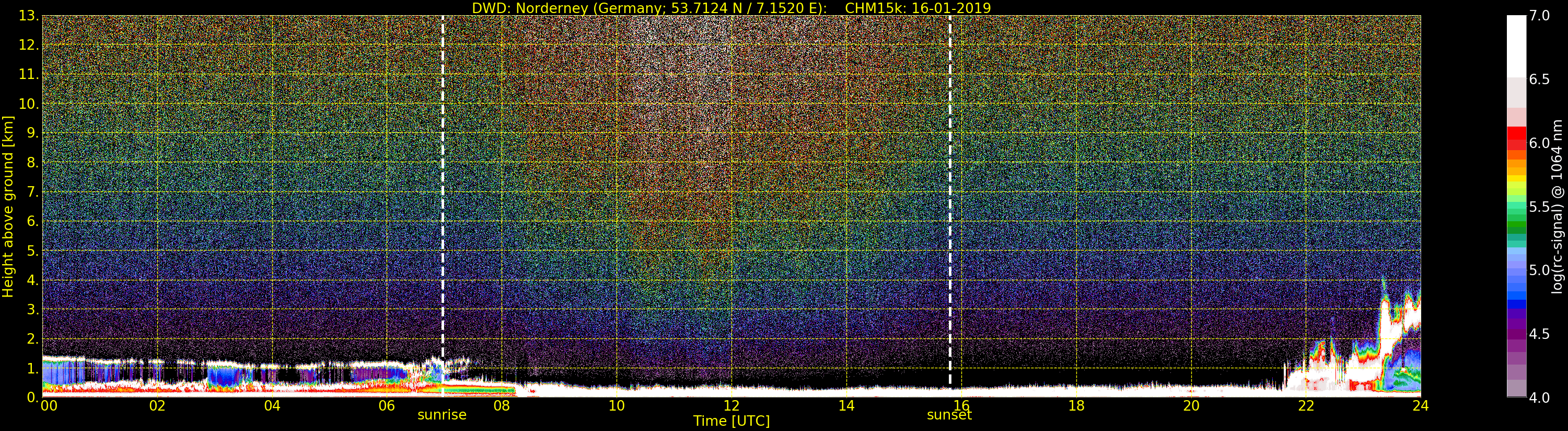Click the colorbar tick label '4.5'
1568x431 pixels.
click(x=1539, y=334)
